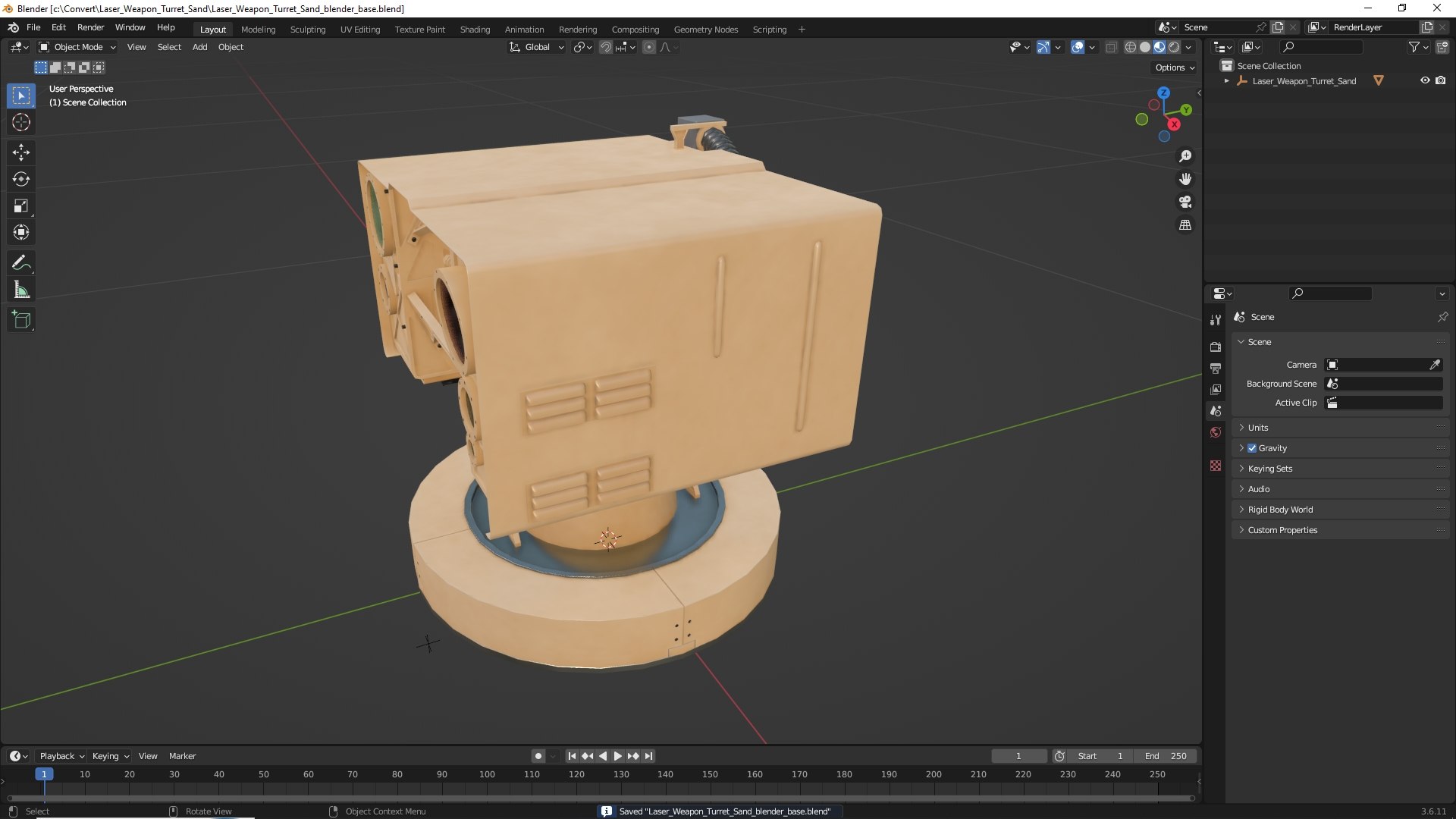Screen dimensions: 1456x819
Task: Activate the Move tool
Action: (21, 152)
